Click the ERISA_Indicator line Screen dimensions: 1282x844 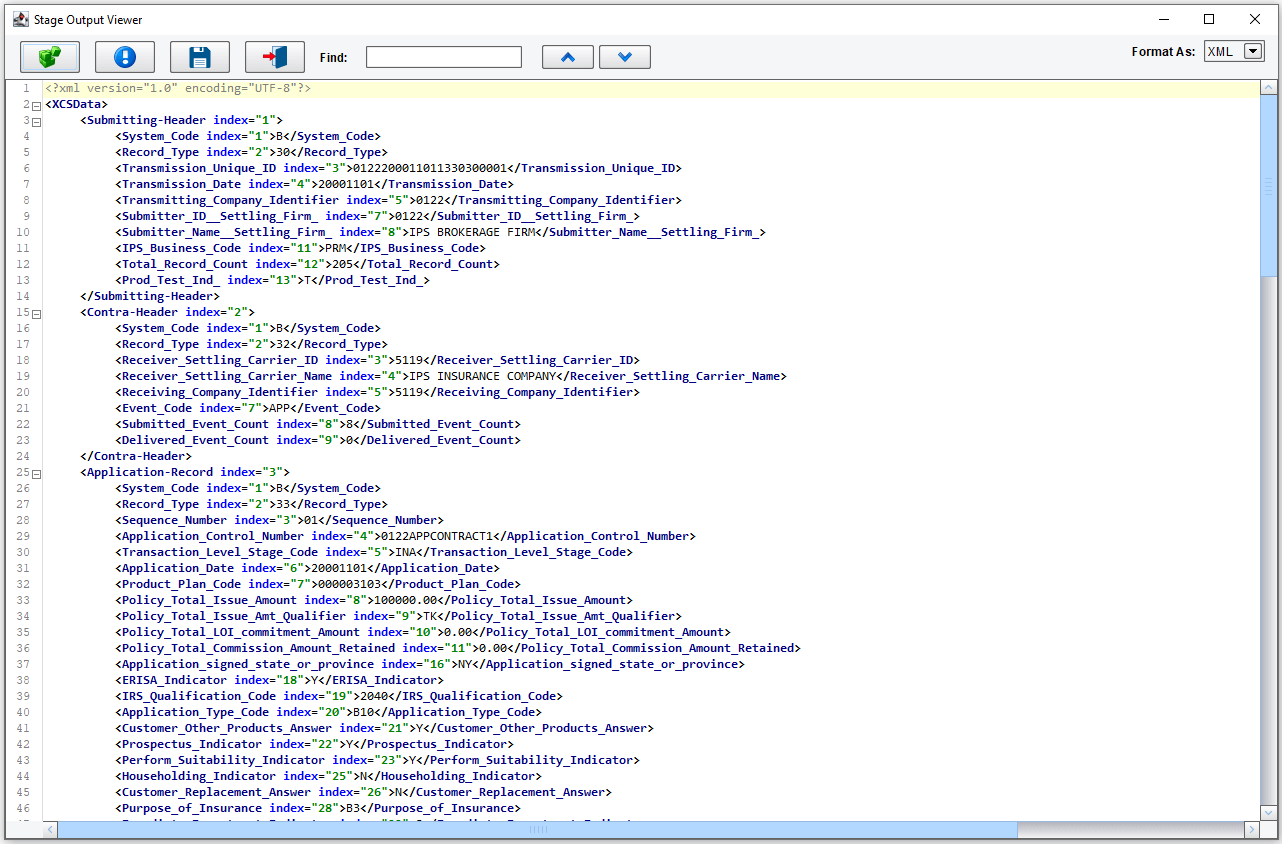pyautogui.click(x=279, y=680)
